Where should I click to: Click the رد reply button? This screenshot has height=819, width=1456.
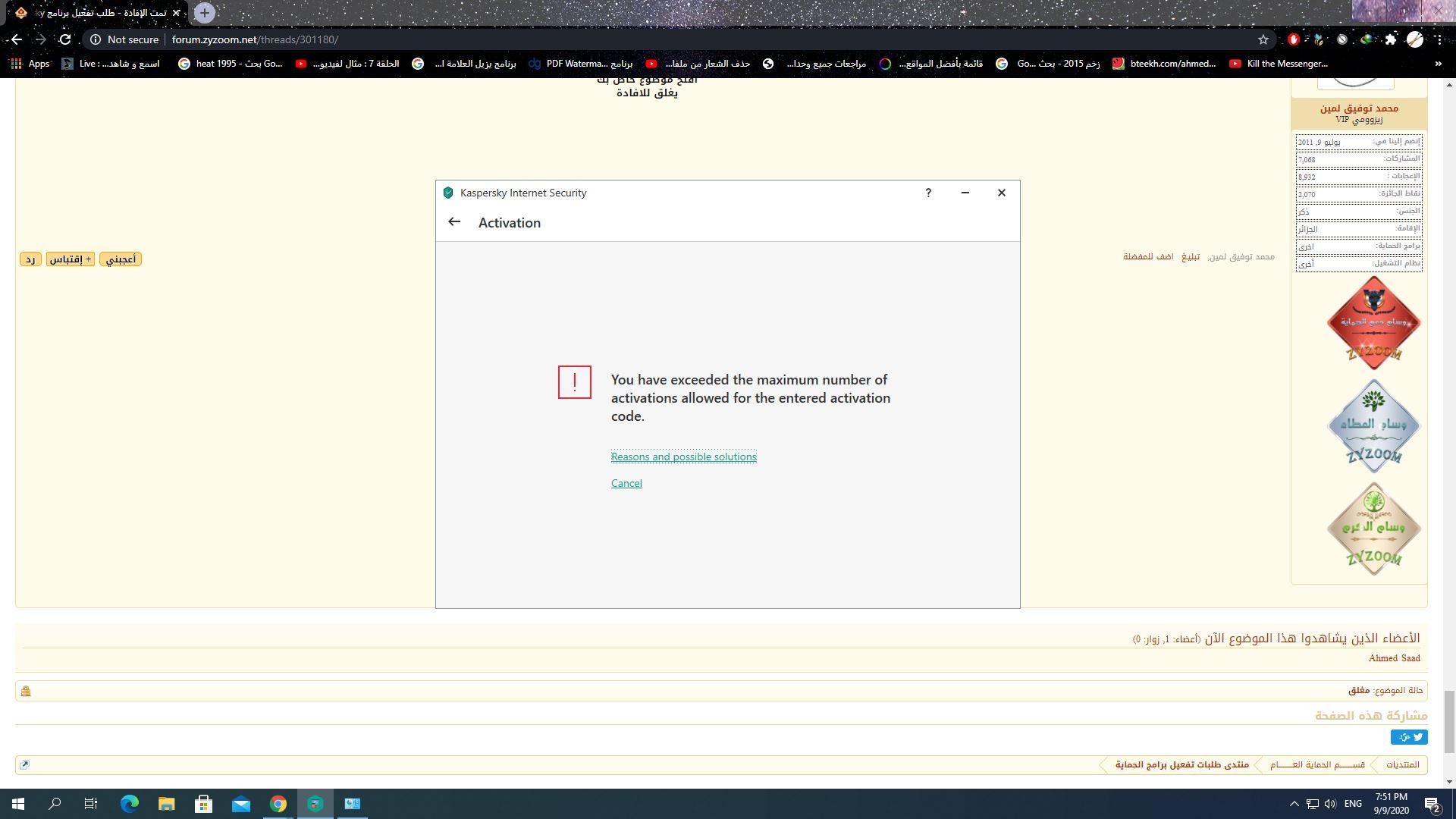pos(30,259)
